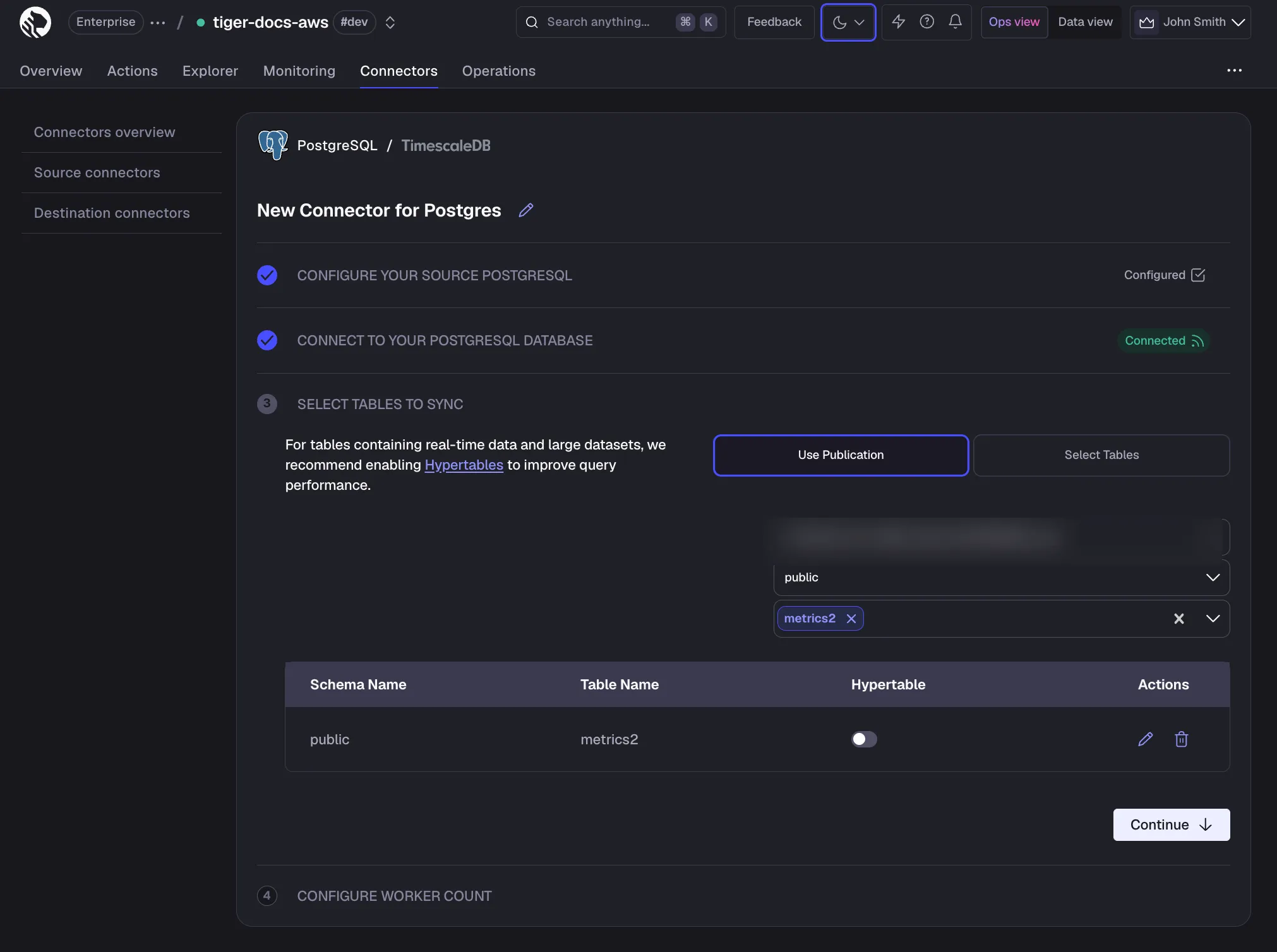Click the Tiger logo icon
This screenshot has width=1277, height=952.
pos(35,22)
